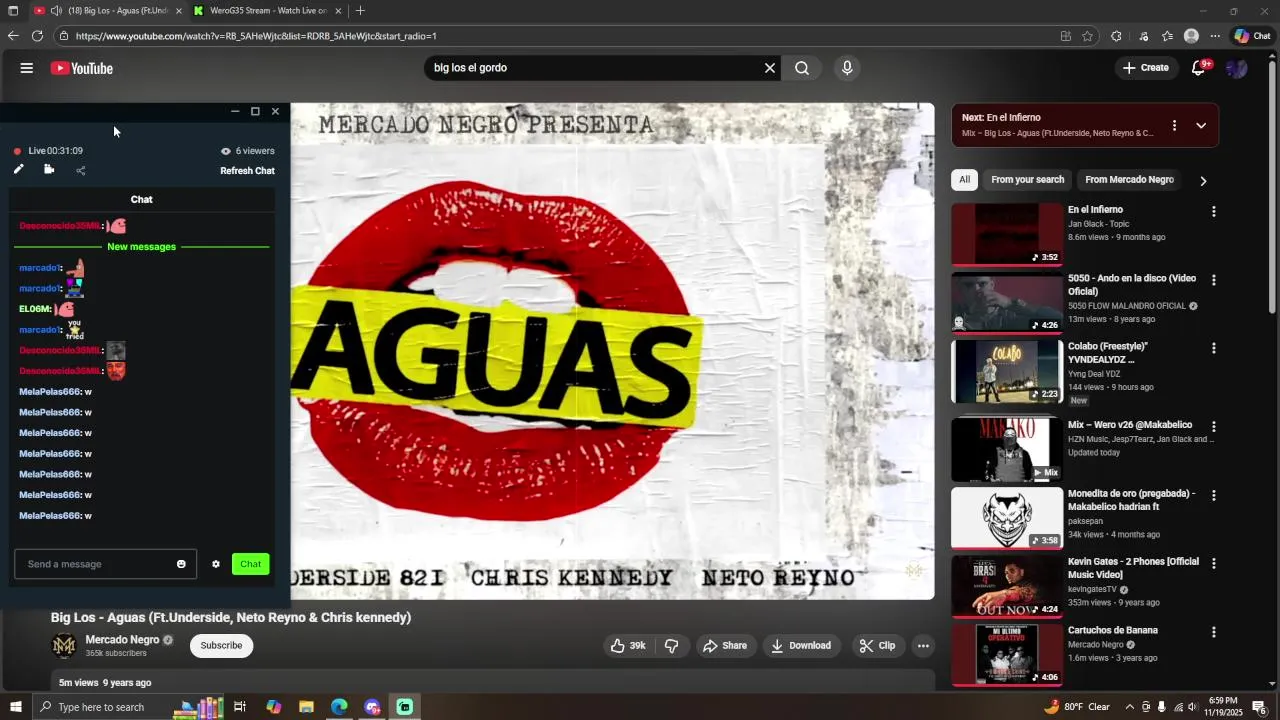The height and width of the screenshot is (720, 1280).
Task: Download the video
Action: [x=801, y=646]
